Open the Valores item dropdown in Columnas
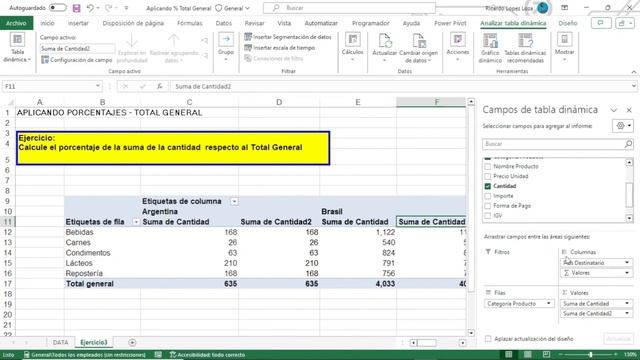640x360 pixels. pyautogui.click(x=627, y=273)
